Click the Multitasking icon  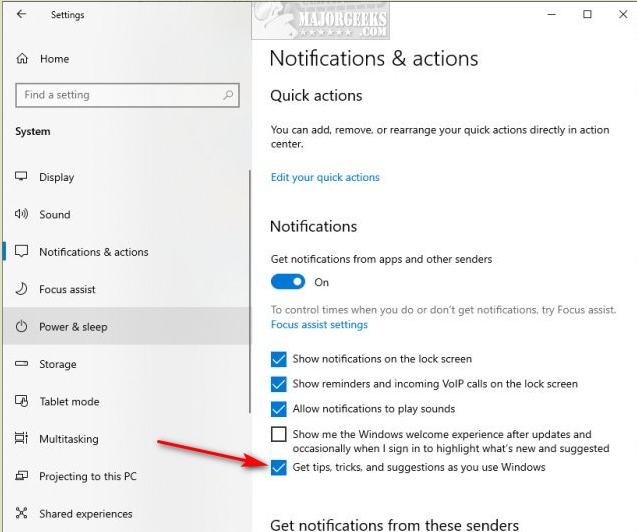pyautogui.click(x=21, y=439)
